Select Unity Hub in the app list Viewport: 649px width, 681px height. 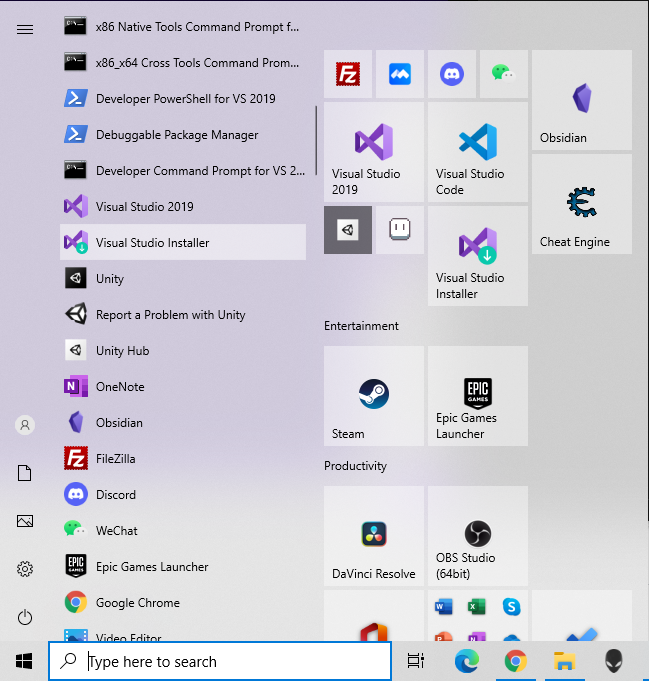point(122,351)
